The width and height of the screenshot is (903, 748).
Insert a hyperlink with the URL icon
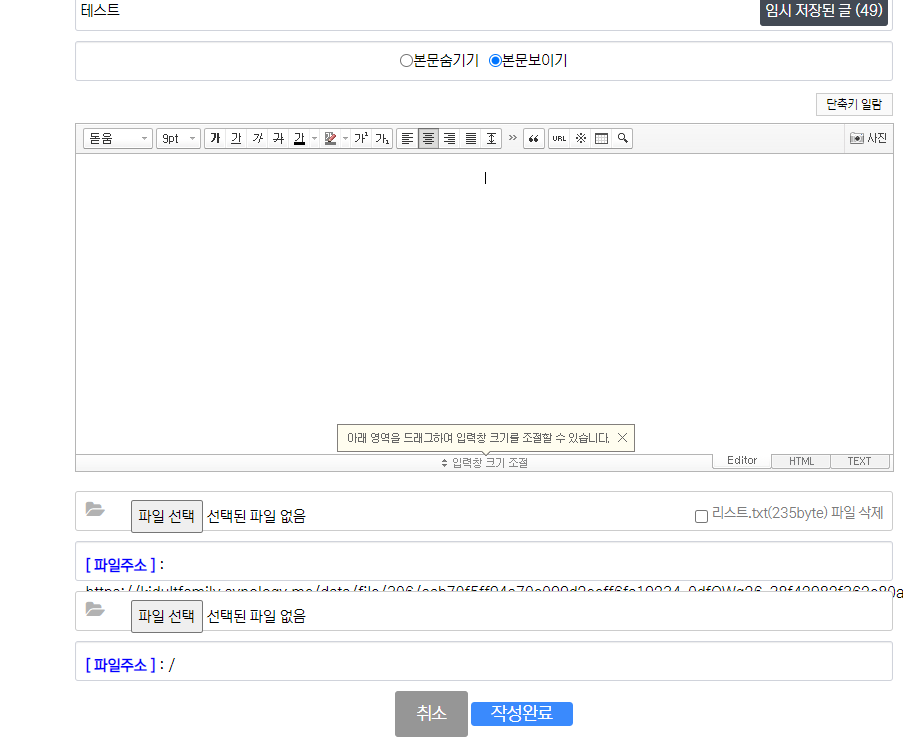pyautogui.click(x=559, y=139)
